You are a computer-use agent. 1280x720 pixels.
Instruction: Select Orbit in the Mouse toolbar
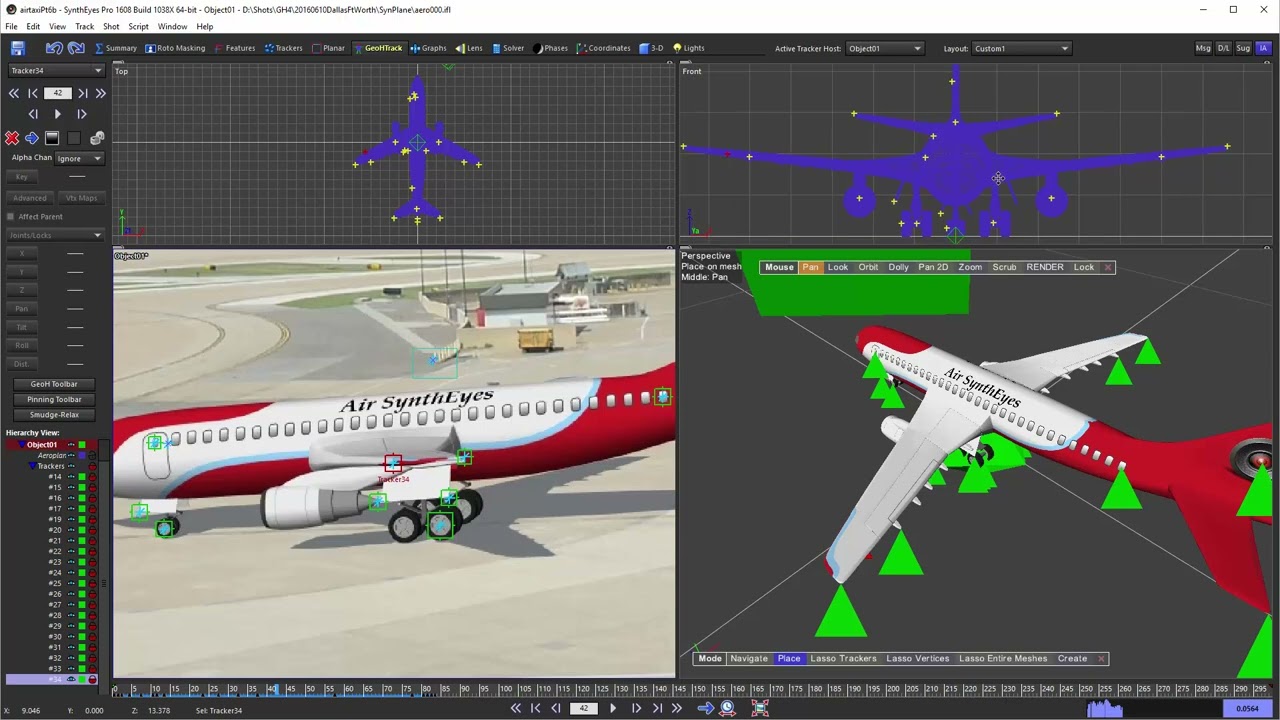pyautogui.click(x=868, y=267)
